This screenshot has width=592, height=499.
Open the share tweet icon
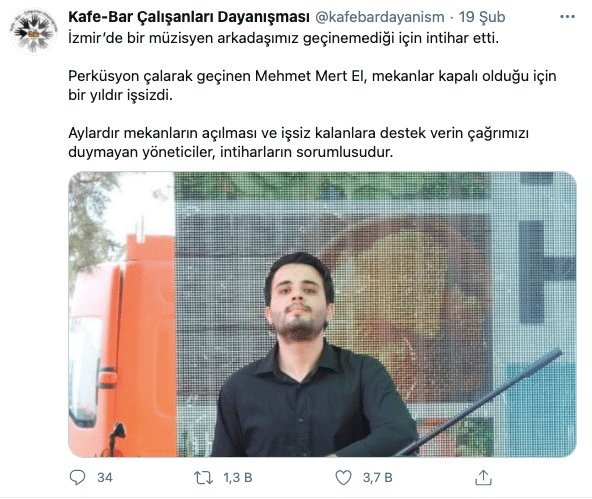483,477
